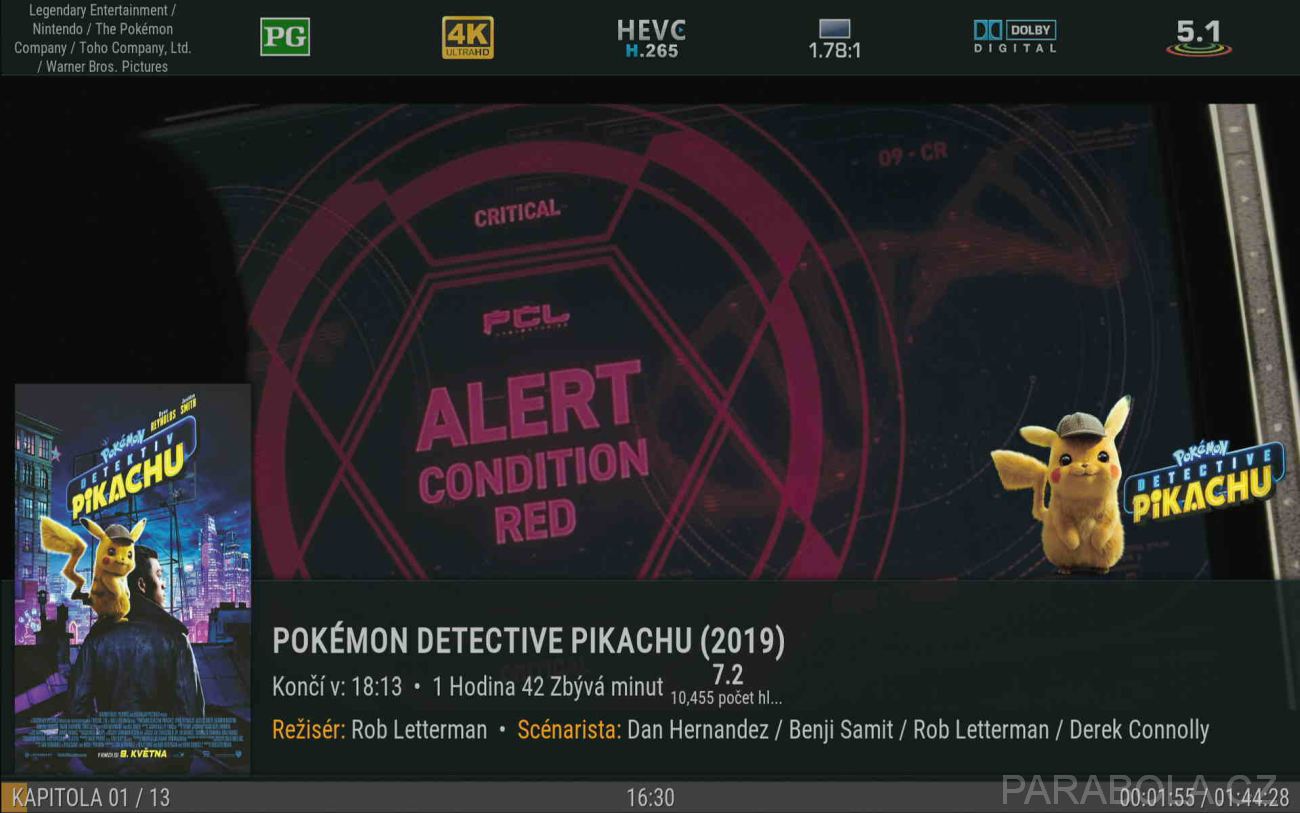Click the HEVC H.265 codec icon

[651, 38]
